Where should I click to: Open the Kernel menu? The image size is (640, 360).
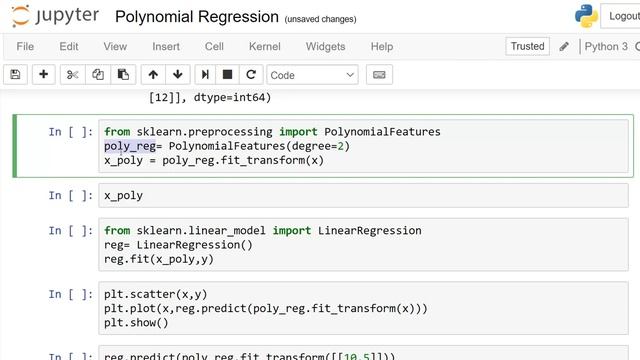pyautogui.click(x=264, y=47)
